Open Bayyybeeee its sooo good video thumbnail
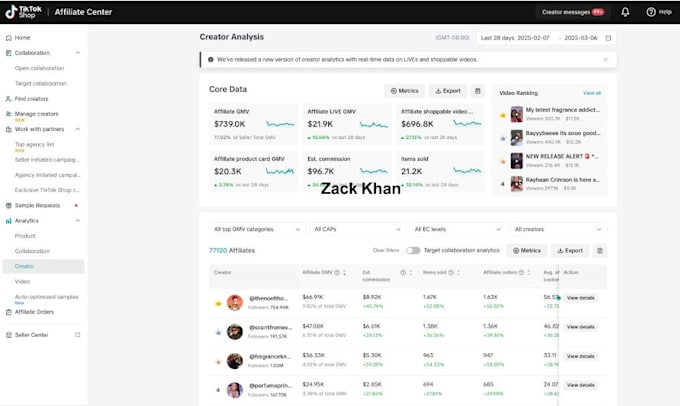 517,138
